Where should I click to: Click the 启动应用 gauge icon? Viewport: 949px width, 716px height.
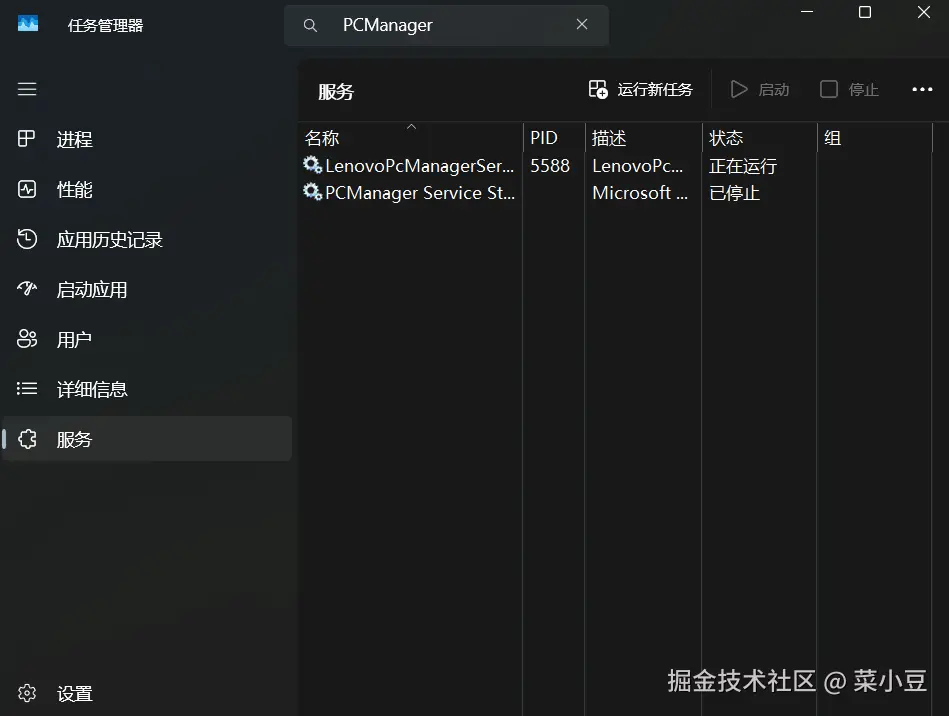[x=27, y=289]
